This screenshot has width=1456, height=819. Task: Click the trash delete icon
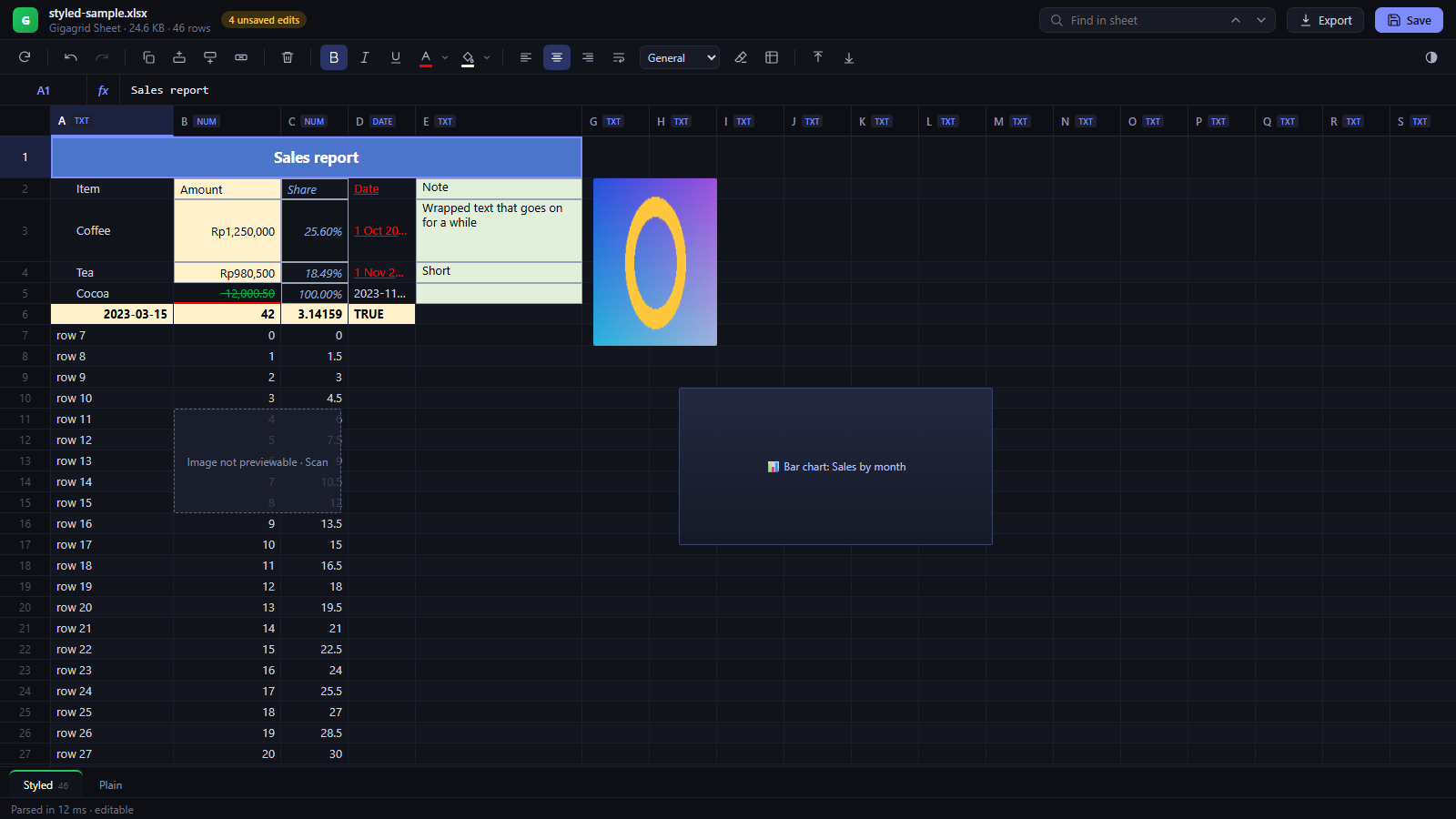(288, 57)
